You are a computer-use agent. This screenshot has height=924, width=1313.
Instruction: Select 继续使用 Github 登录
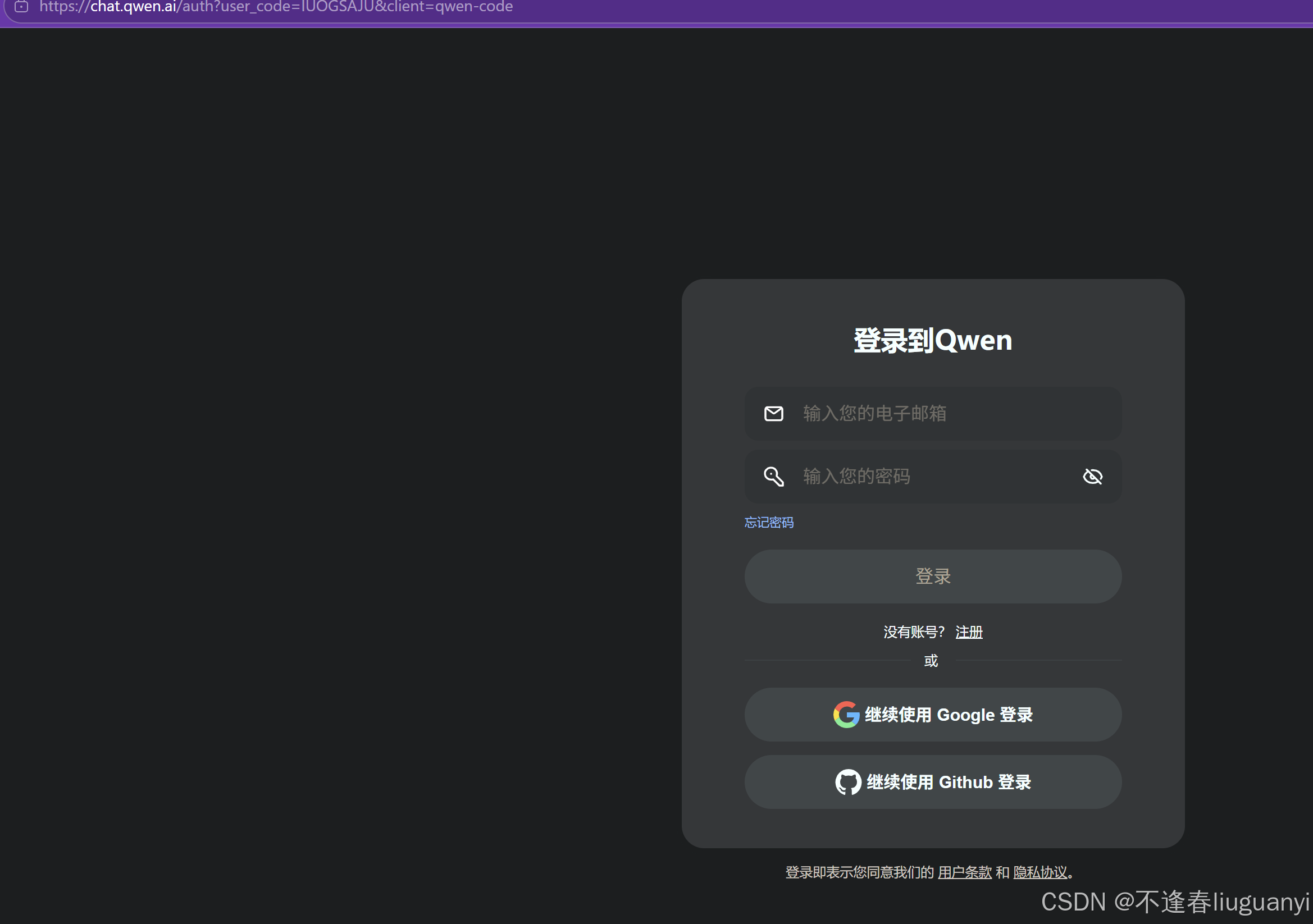[932, 782]
